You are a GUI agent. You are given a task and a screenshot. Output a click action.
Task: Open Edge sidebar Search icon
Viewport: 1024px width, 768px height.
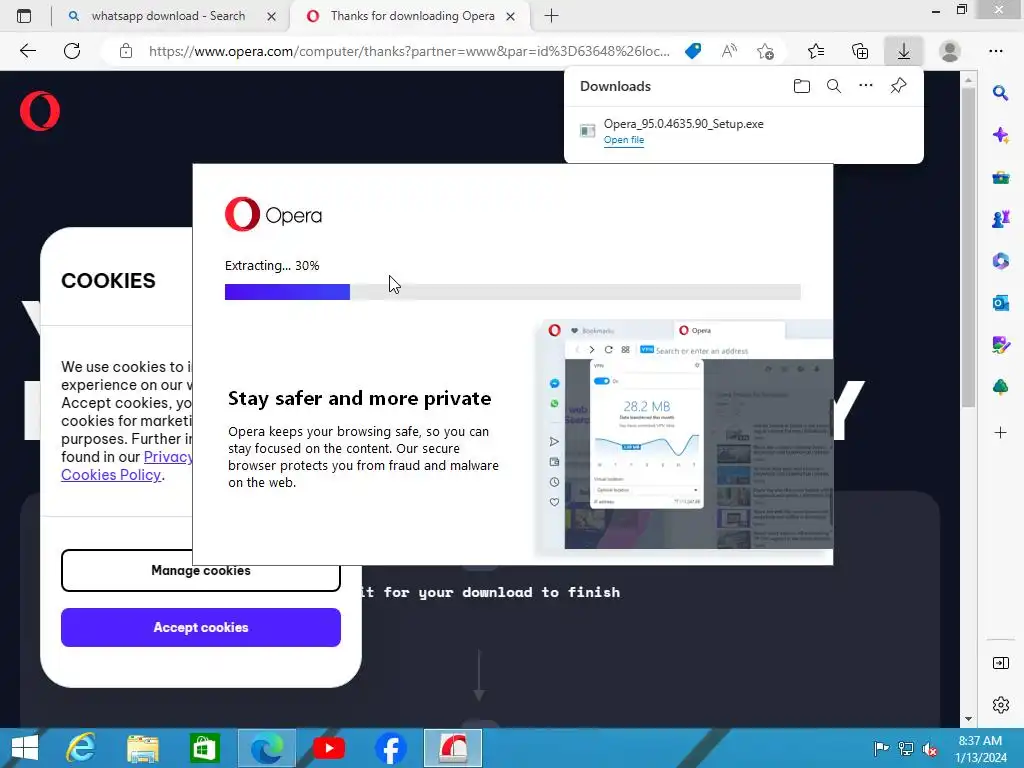coord(1000,93)
